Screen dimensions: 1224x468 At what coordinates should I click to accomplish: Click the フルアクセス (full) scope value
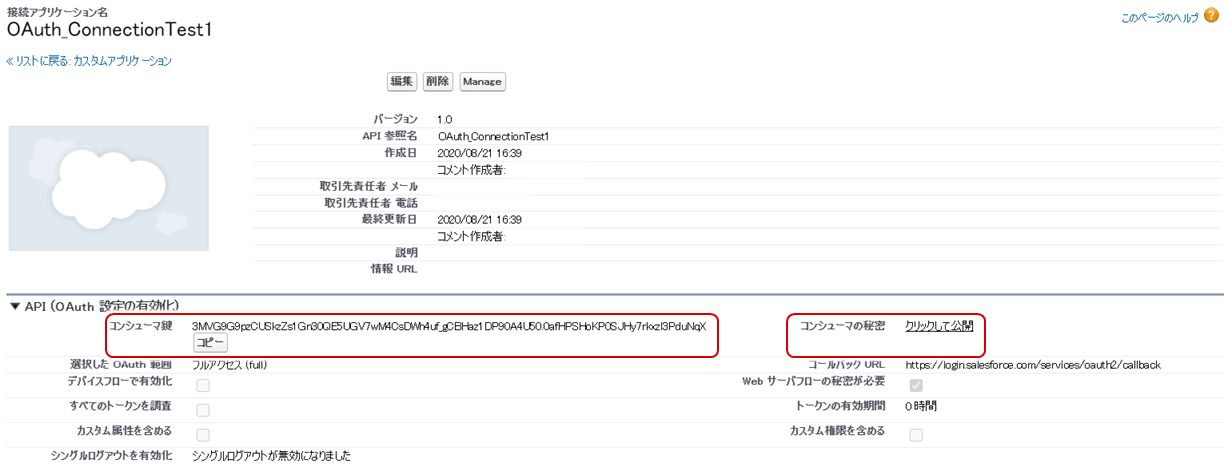230,365
